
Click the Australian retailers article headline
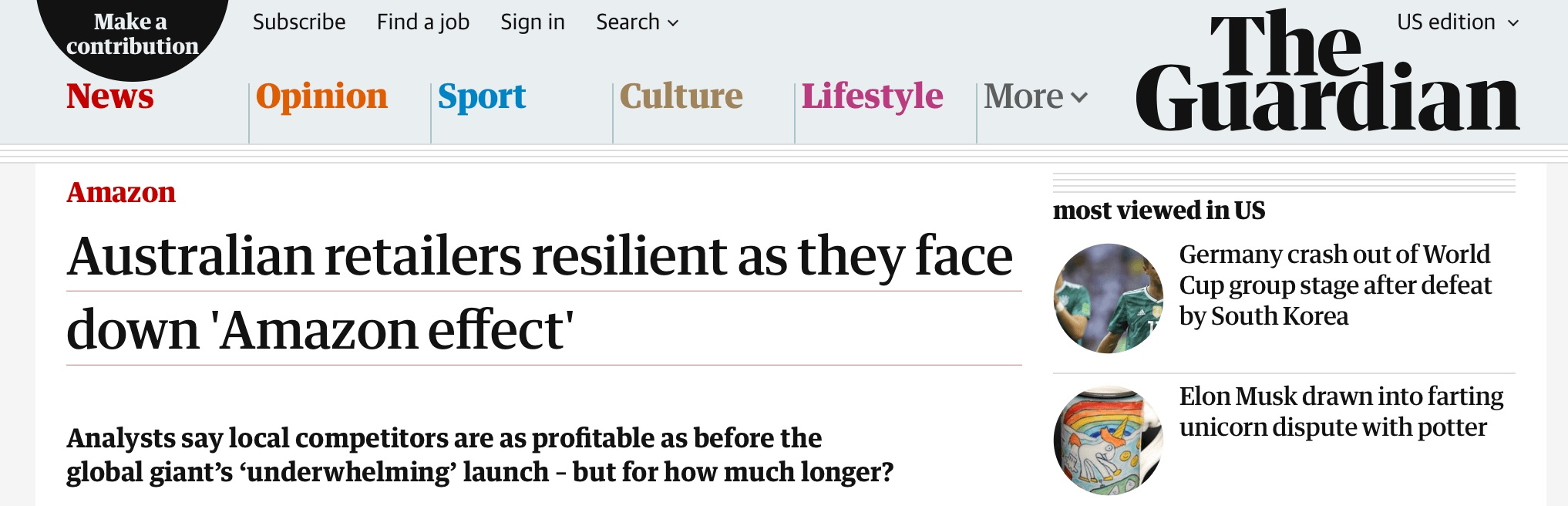click(x=540, y=293)
